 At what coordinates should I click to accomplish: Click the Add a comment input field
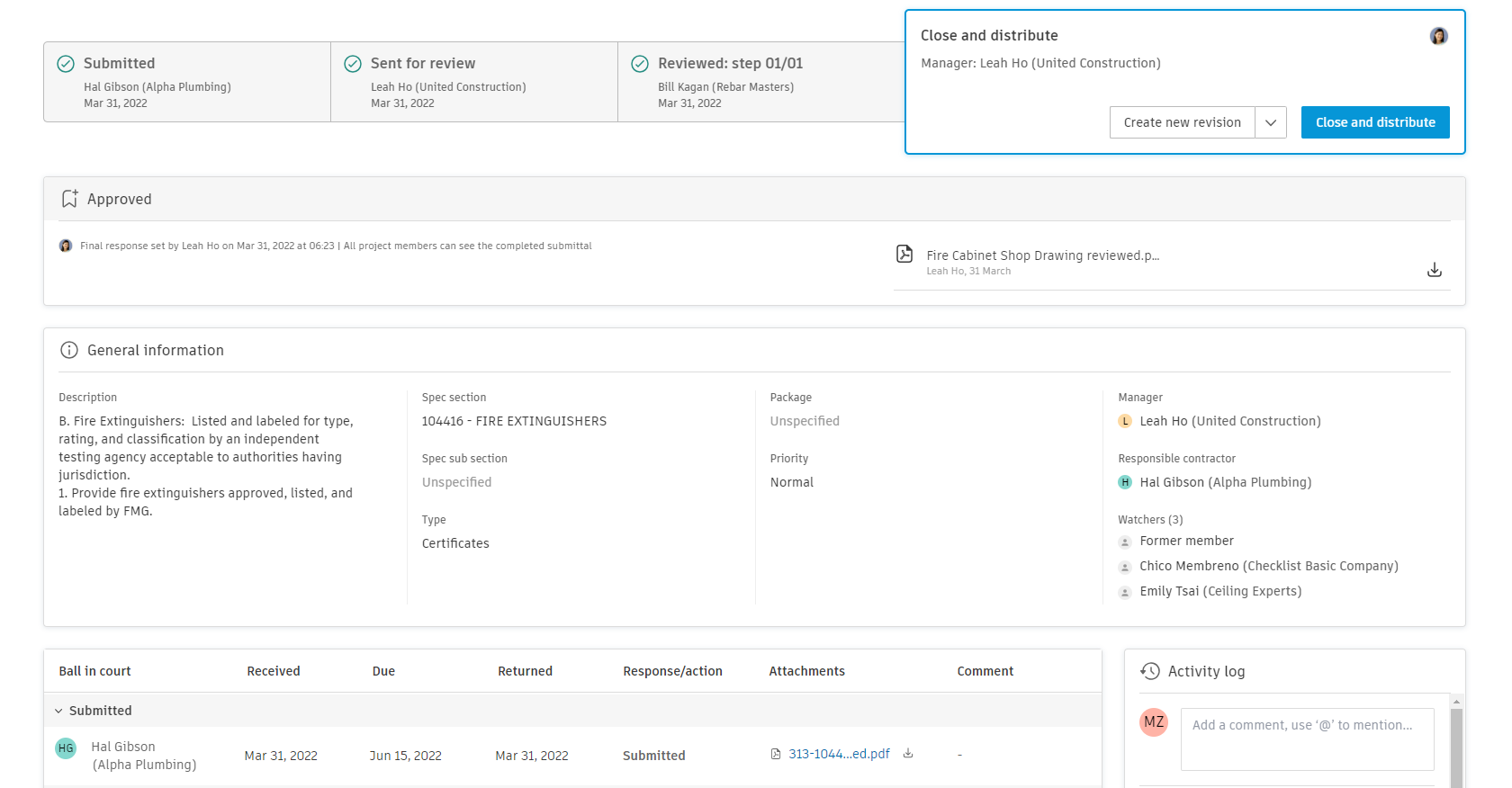point(1307,732)
